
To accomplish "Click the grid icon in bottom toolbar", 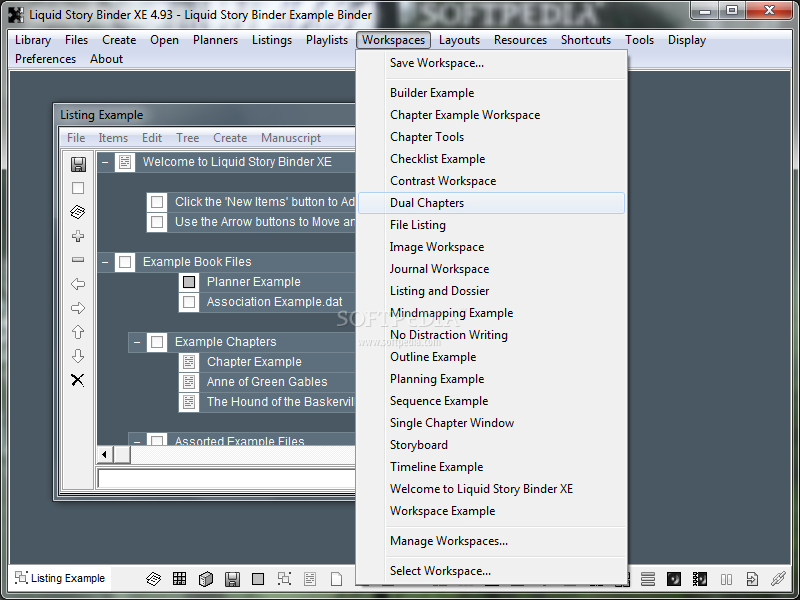I will [x=180, y=579].
